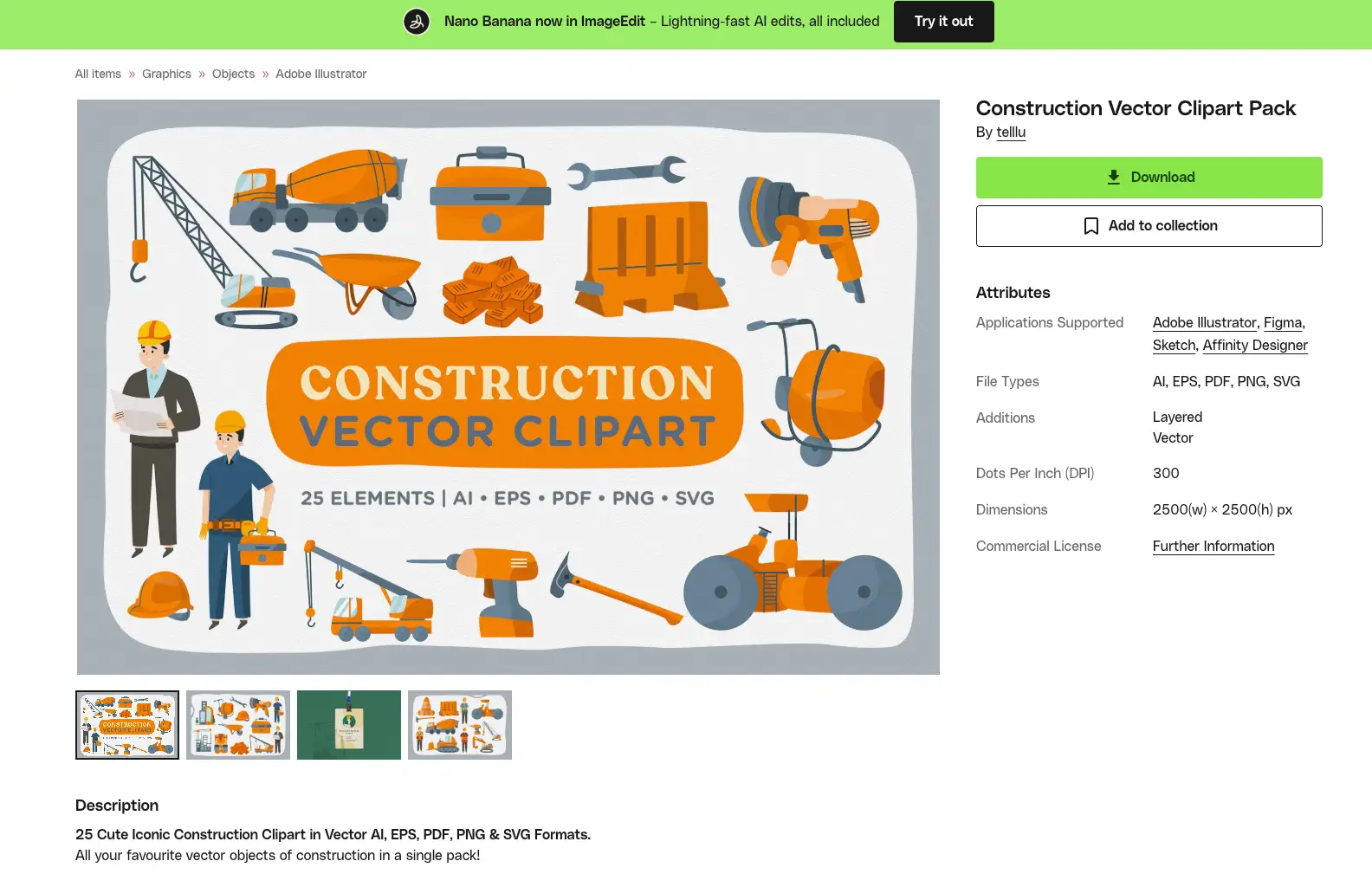Screen dimensions: 1372x874
Task: Click the Applications Supported label
Action: (1049, 322)
